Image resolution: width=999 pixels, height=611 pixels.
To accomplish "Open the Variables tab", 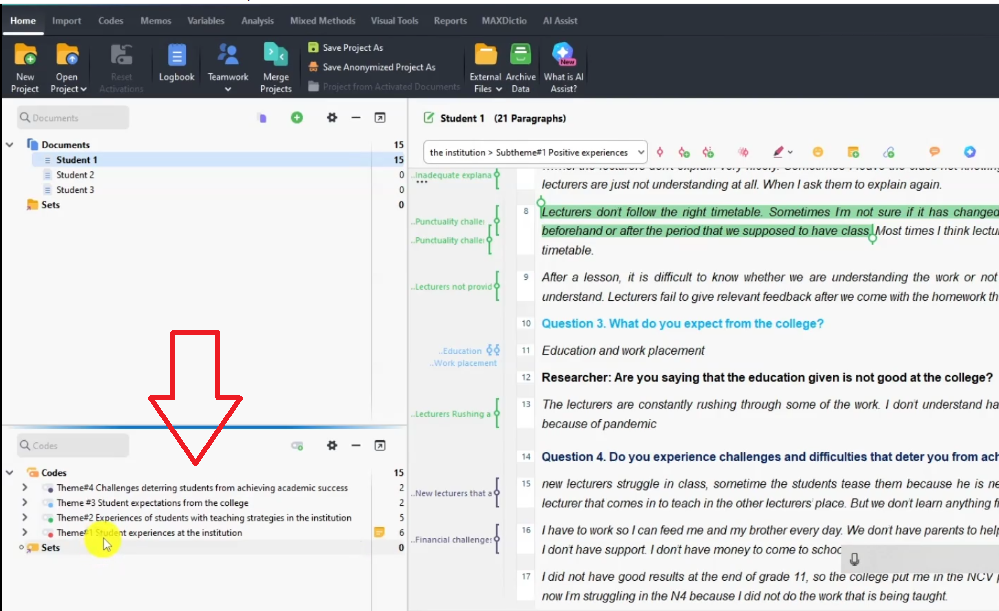I will click(x=205, y=20).
